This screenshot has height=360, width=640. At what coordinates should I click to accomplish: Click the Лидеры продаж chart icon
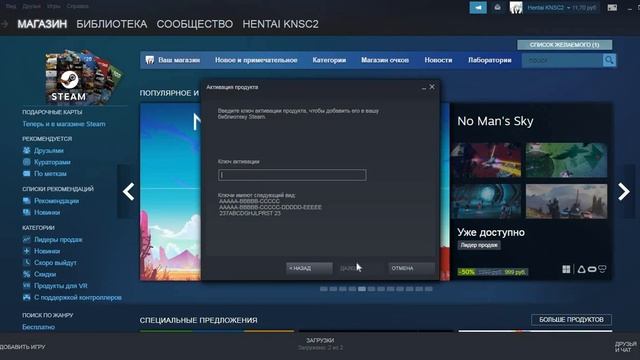tap(27, 240)
